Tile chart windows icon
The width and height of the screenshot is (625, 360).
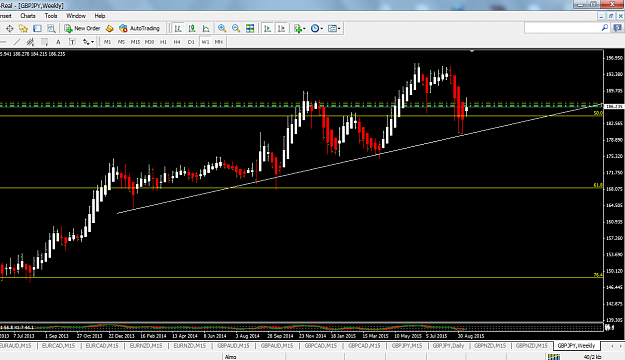(250, 28)
